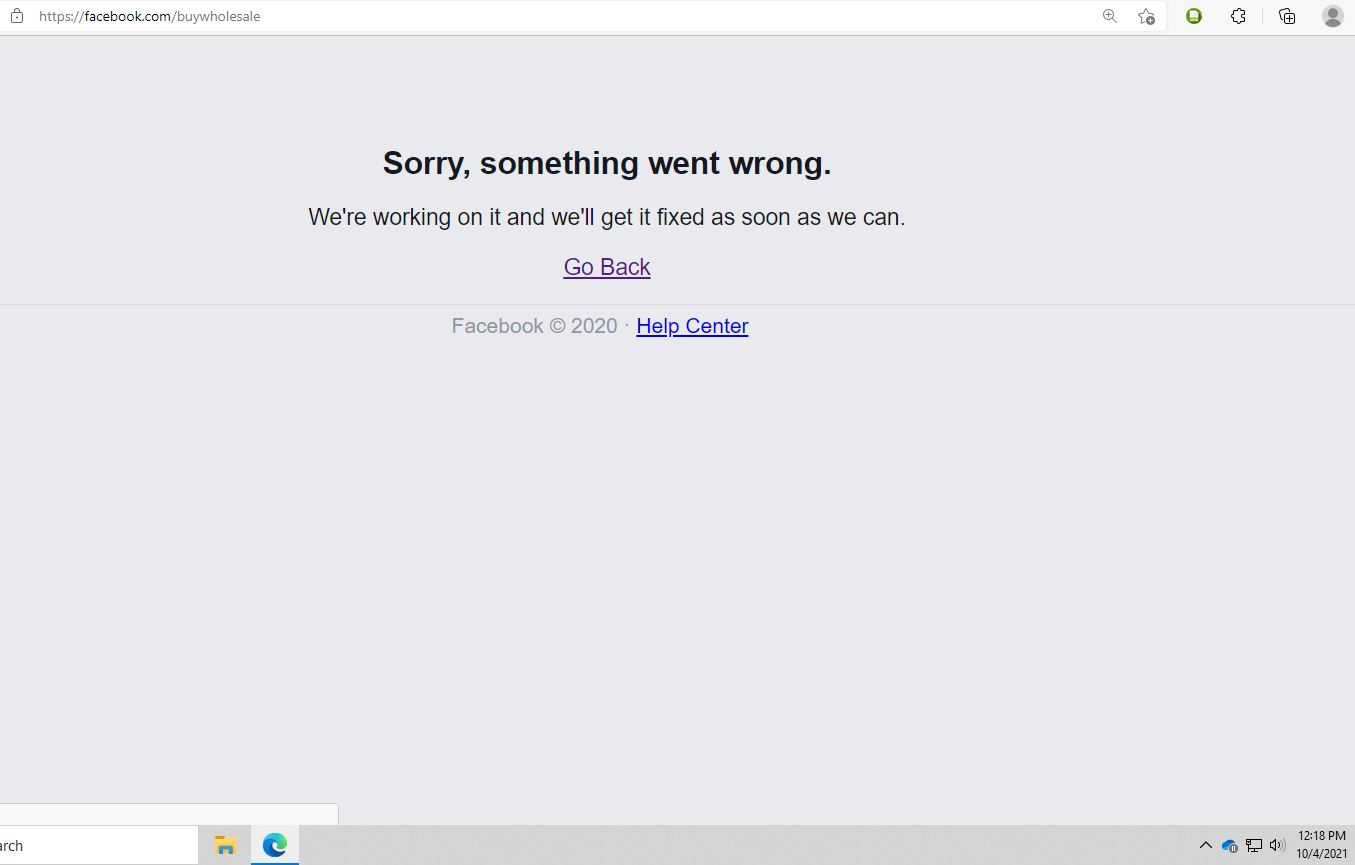The height and width of the screenshot is (865, 1355).
Task: Follow the Go Back link
Action: (607, 267)
